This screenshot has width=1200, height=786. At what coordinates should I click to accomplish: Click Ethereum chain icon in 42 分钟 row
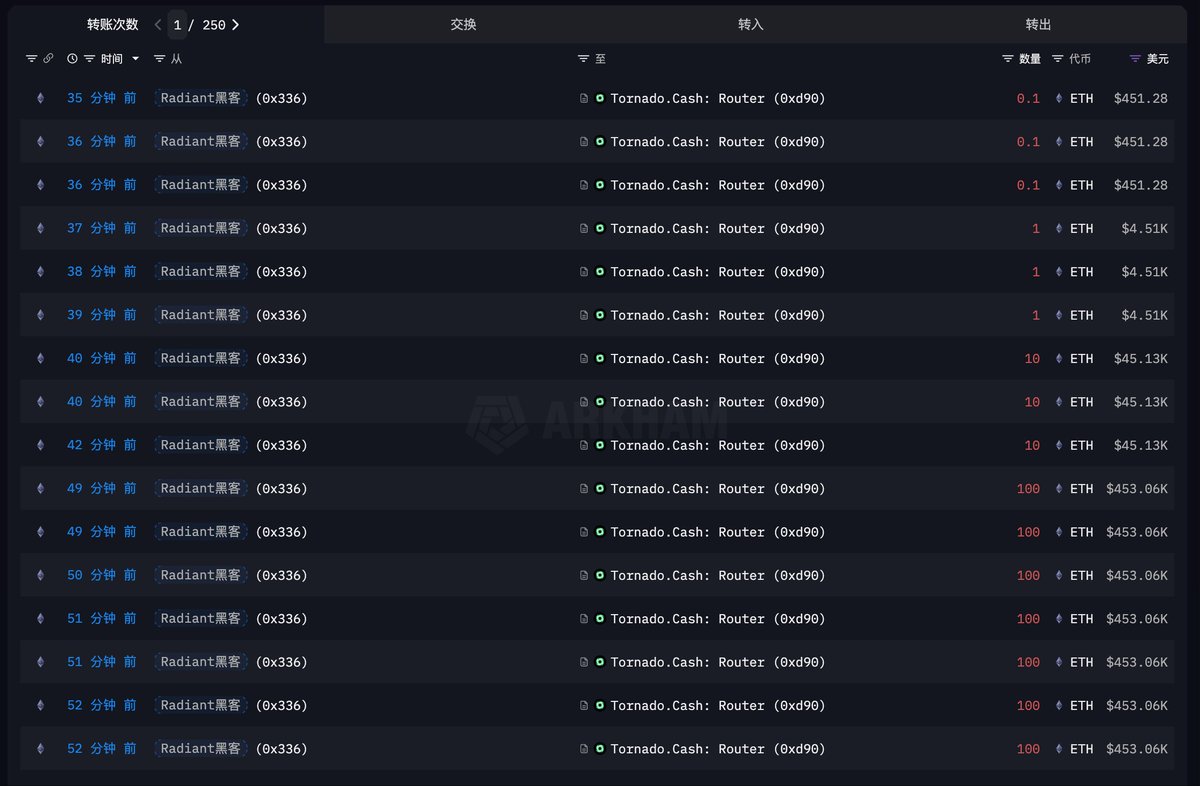pyautogui.click(x=41, y=445)
